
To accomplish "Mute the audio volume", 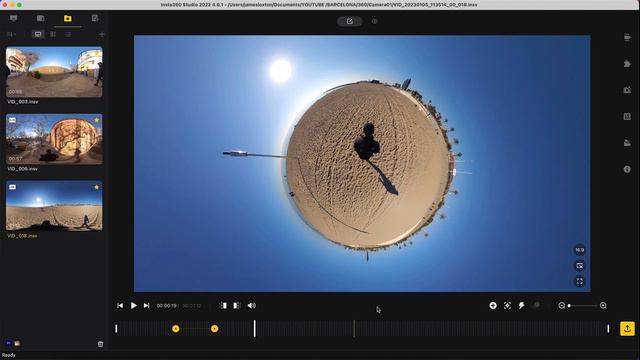I will (x=251, y=305).
